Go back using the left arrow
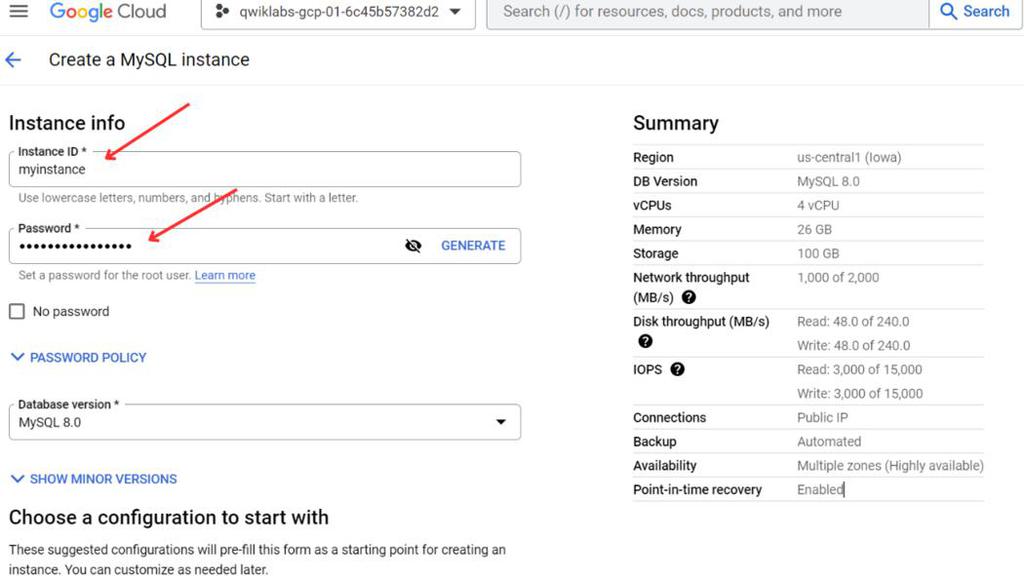The image size is (1024, 576). (x=14, y=60)
